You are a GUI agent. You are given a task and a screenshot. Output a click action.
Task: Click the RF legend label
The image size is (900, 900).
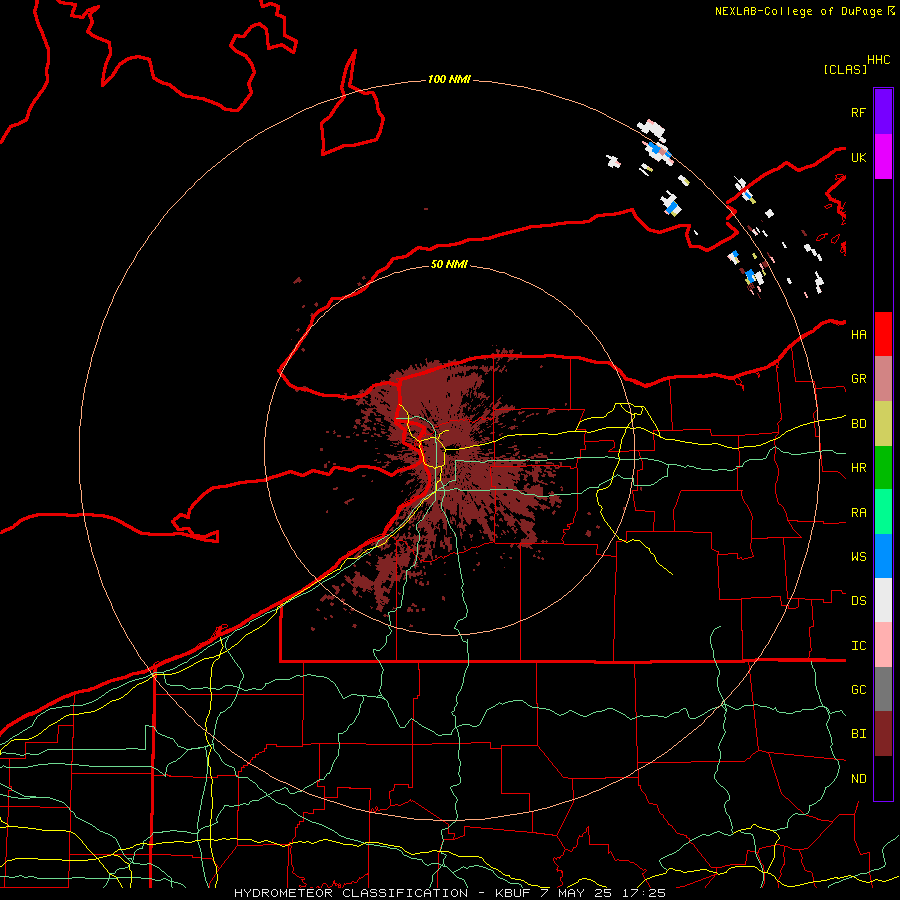(859, 112)
